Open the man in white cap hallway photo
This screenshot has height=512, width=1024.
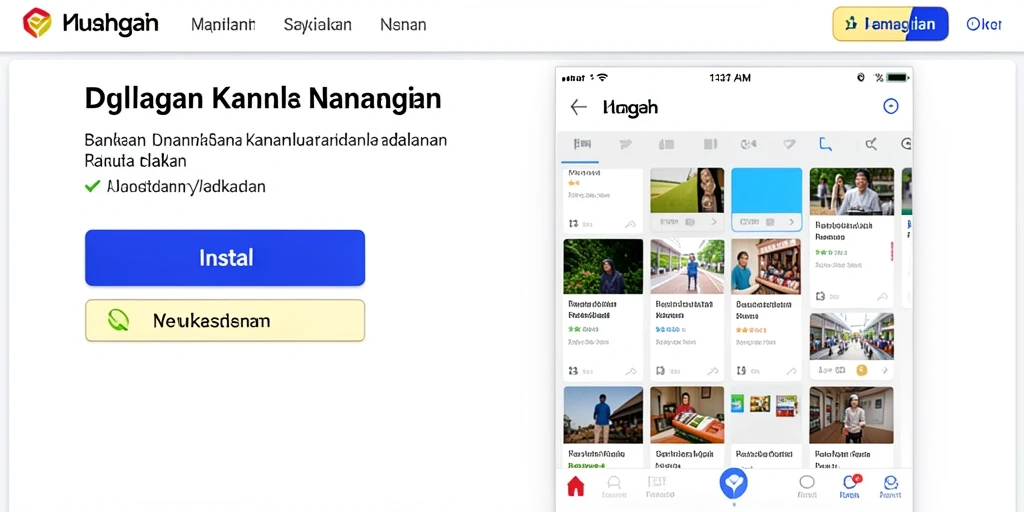pyautogui.click(x=852, y=415)
